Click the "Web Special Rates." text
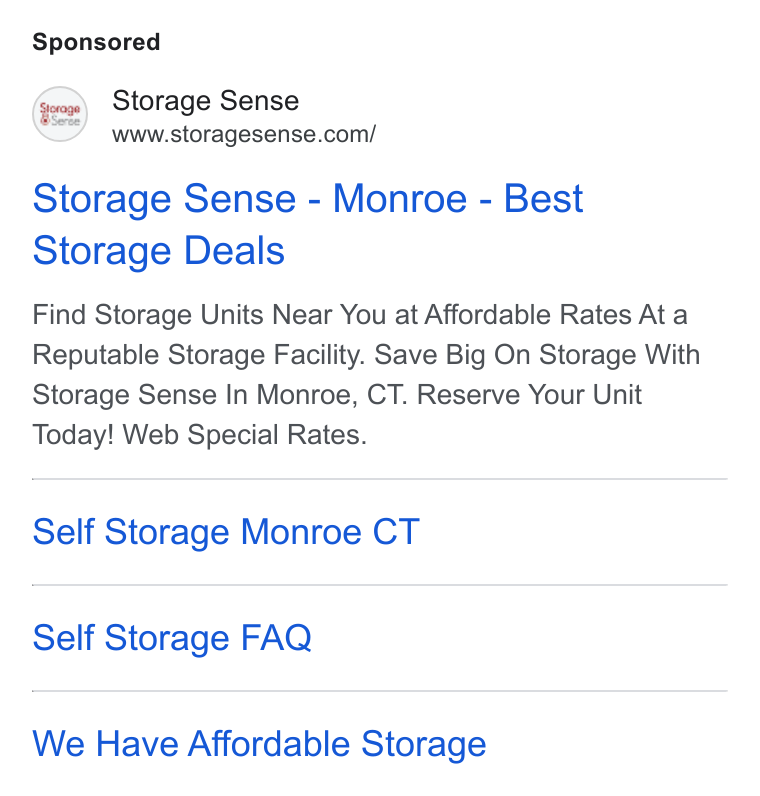 (245, 435)
